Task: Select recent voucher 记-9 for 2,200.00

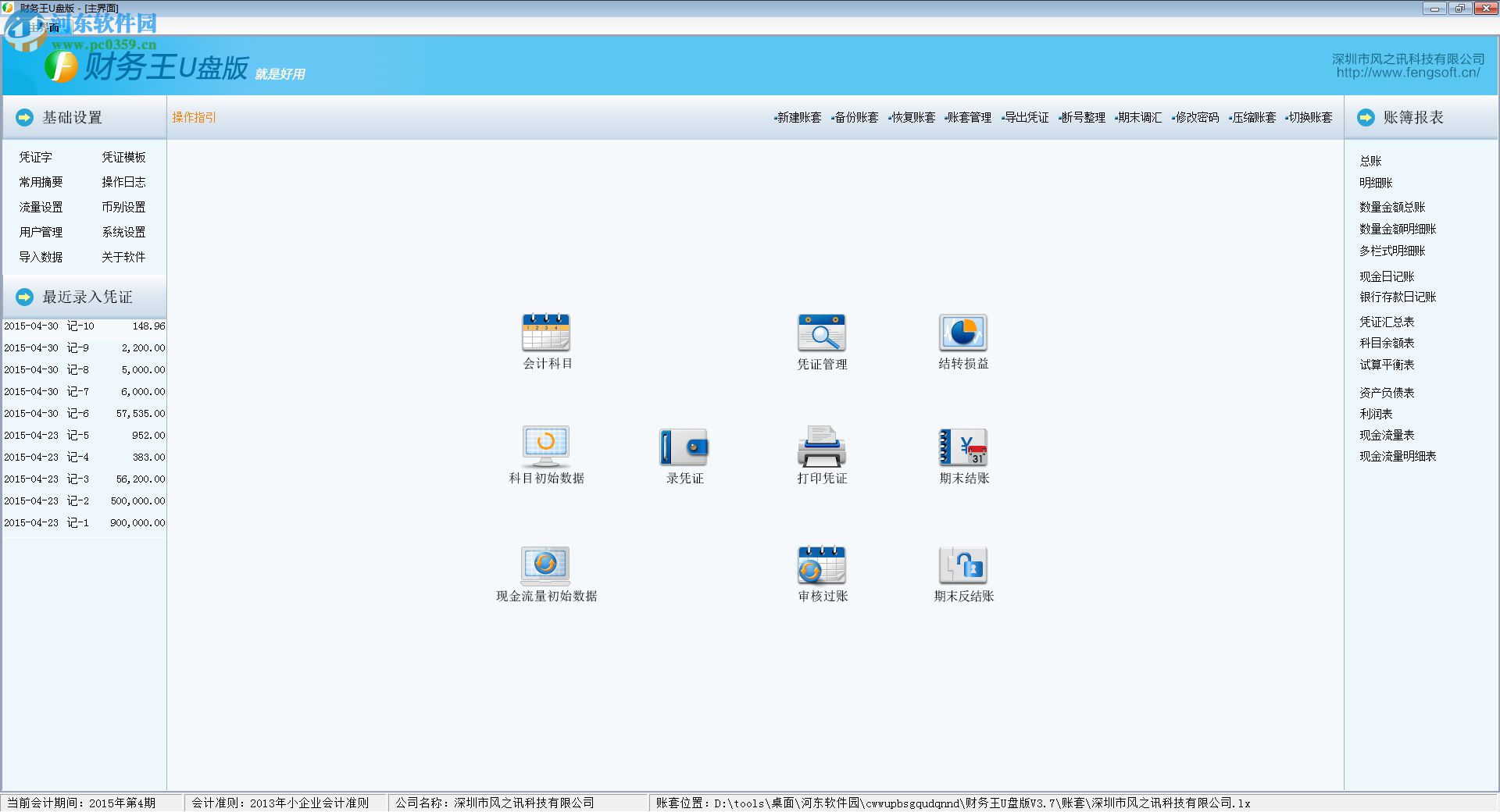Action: click(84, 348)
